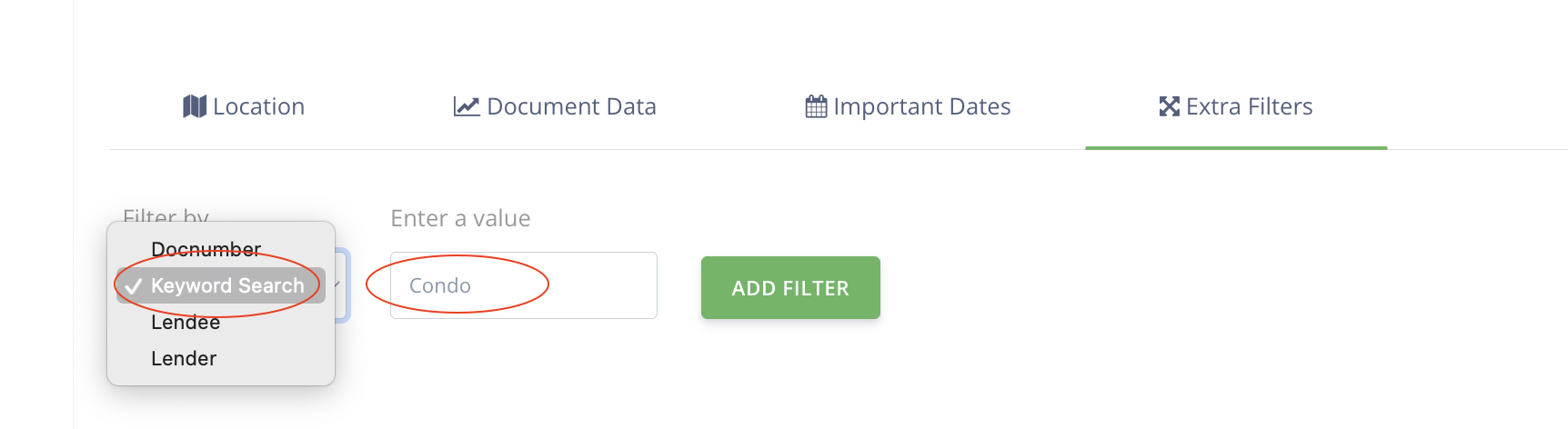Click the calendar icon for Important Dates
Image resolution: width=1568 pixels, height=429 pixels.
click(x=816, y=107)
